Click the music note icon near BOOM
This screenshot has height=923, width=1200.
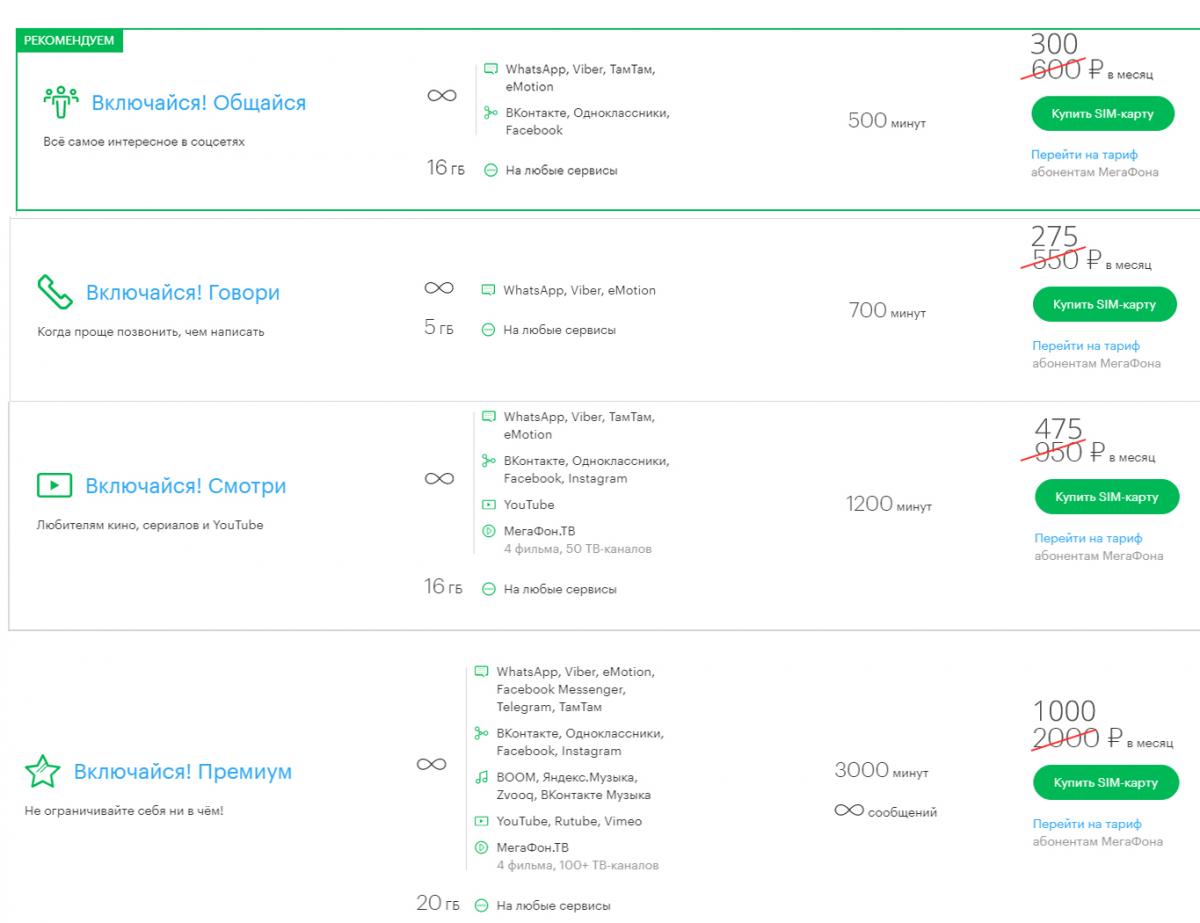coord(482,777)
